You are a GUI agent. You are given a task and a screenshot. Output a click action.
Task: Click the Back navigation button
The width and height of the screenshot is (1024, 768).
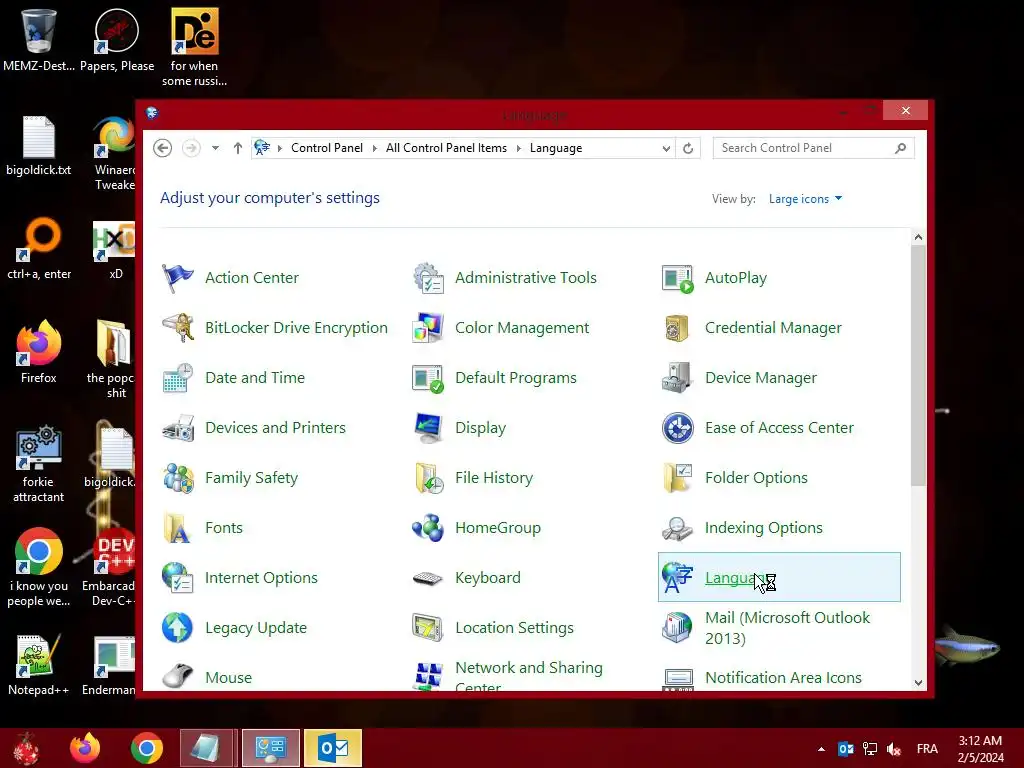163,148
